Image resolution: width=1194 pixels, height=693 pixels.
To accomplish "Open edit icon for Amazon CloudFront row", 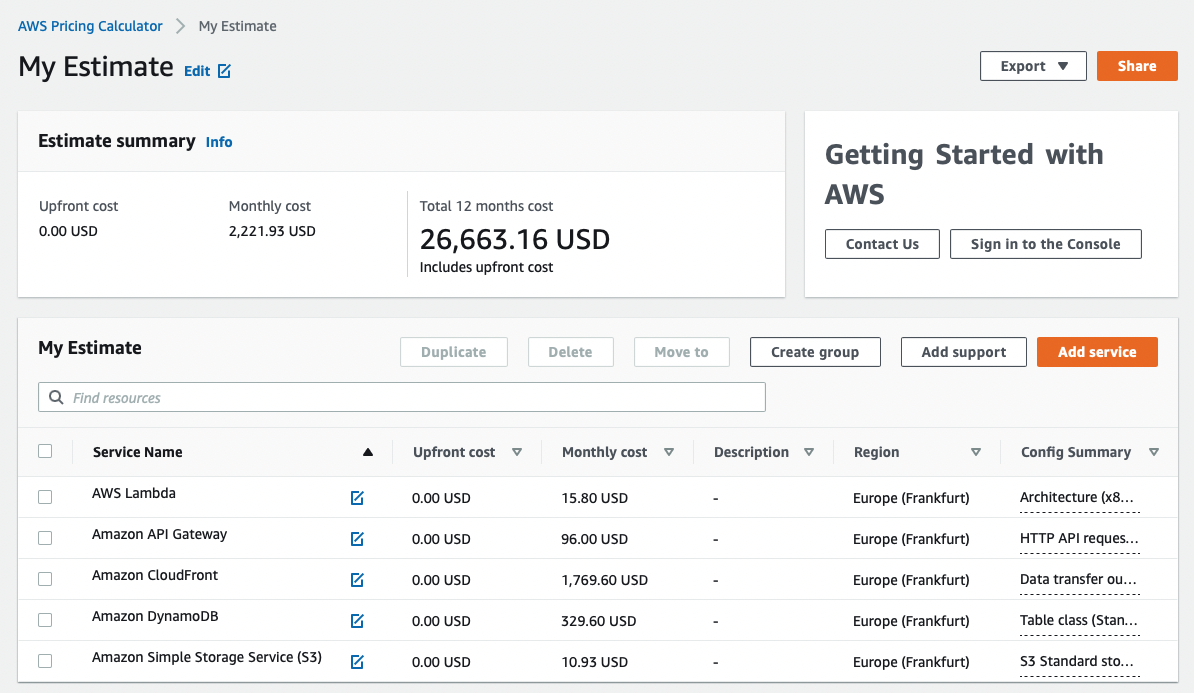I will (x=357, y=580).
